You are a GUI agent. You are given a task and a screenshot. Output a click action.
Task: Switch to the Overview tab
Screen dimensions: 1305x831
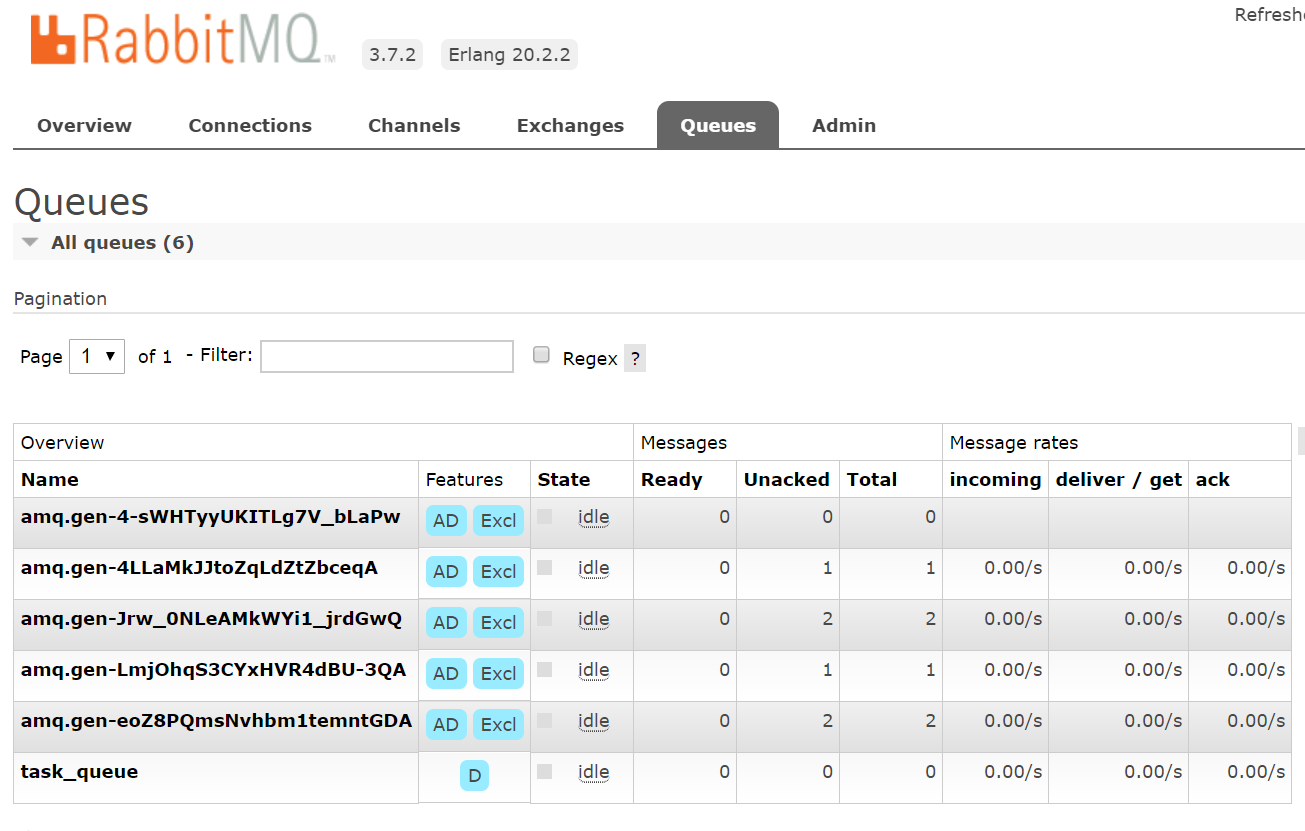pyautogui.click(x=84, y=125)
